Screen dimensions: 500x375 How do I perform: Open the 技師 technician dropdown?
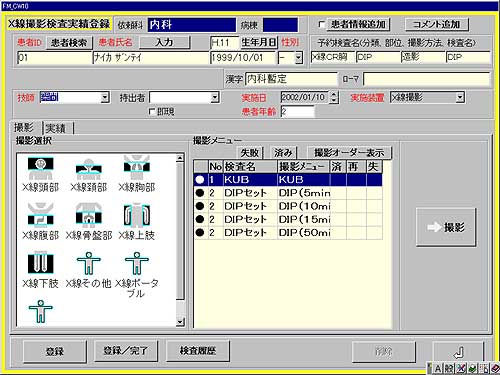click(x=105, y=97)
